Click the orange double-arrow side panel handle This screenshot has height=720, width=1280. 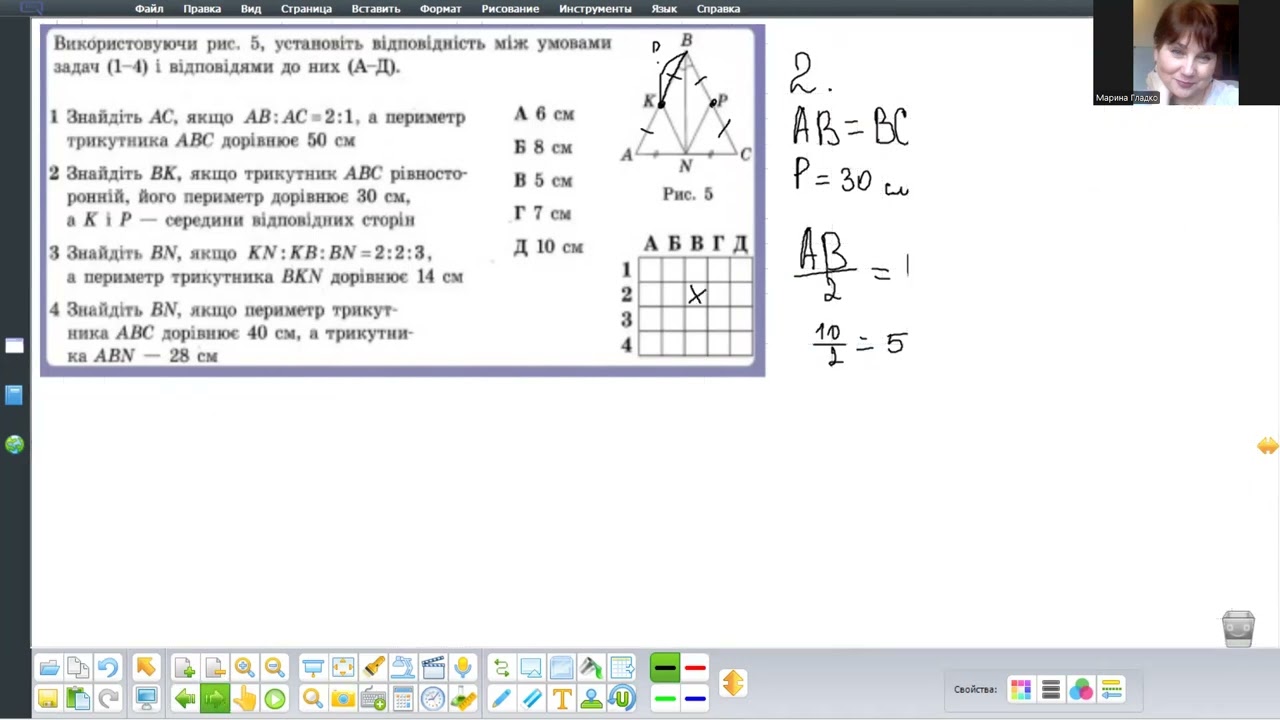click(1268, 446)
